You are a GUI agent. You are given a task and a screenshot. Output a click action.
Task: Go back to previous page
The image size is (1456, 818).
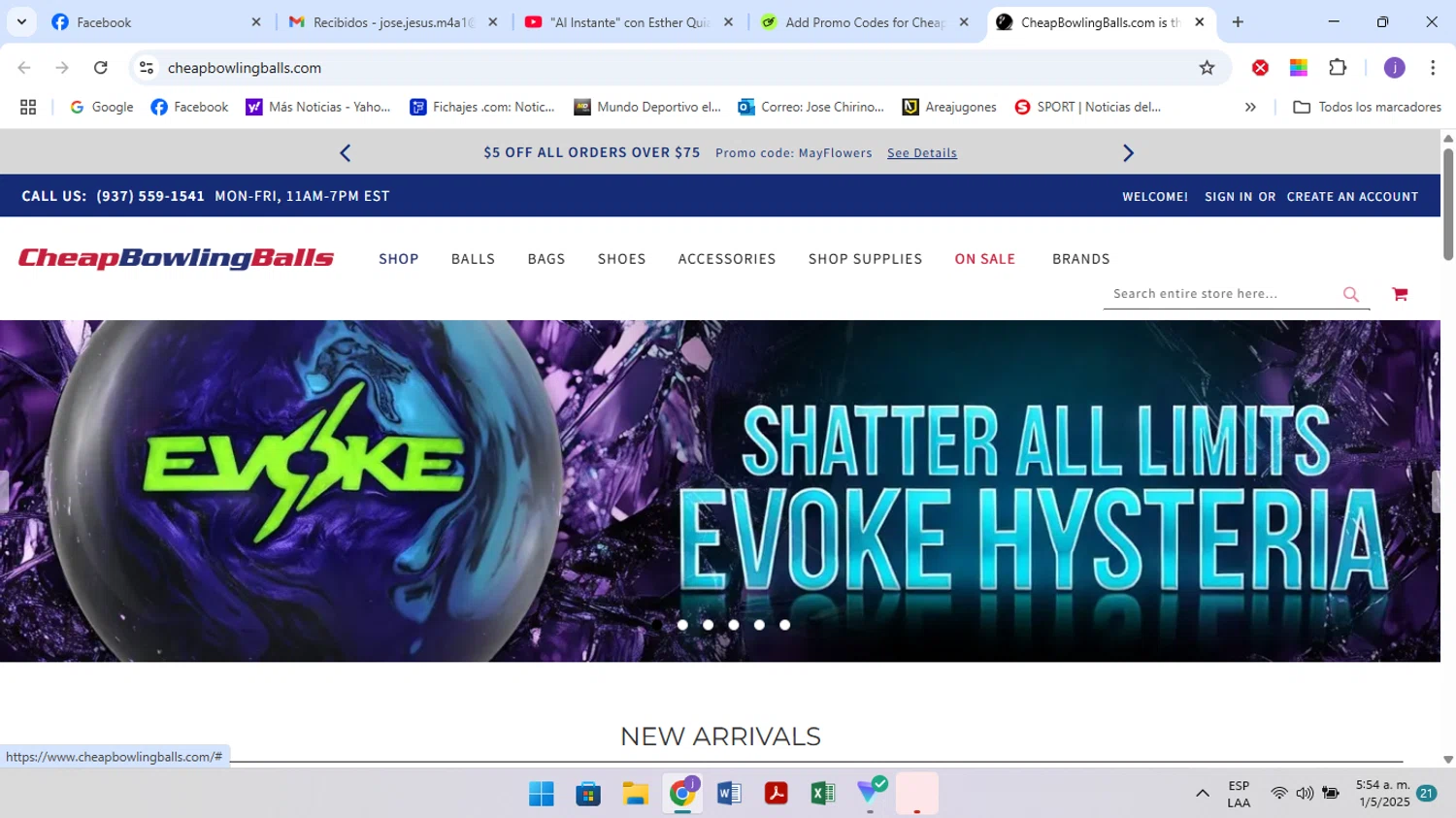point(24,68)
